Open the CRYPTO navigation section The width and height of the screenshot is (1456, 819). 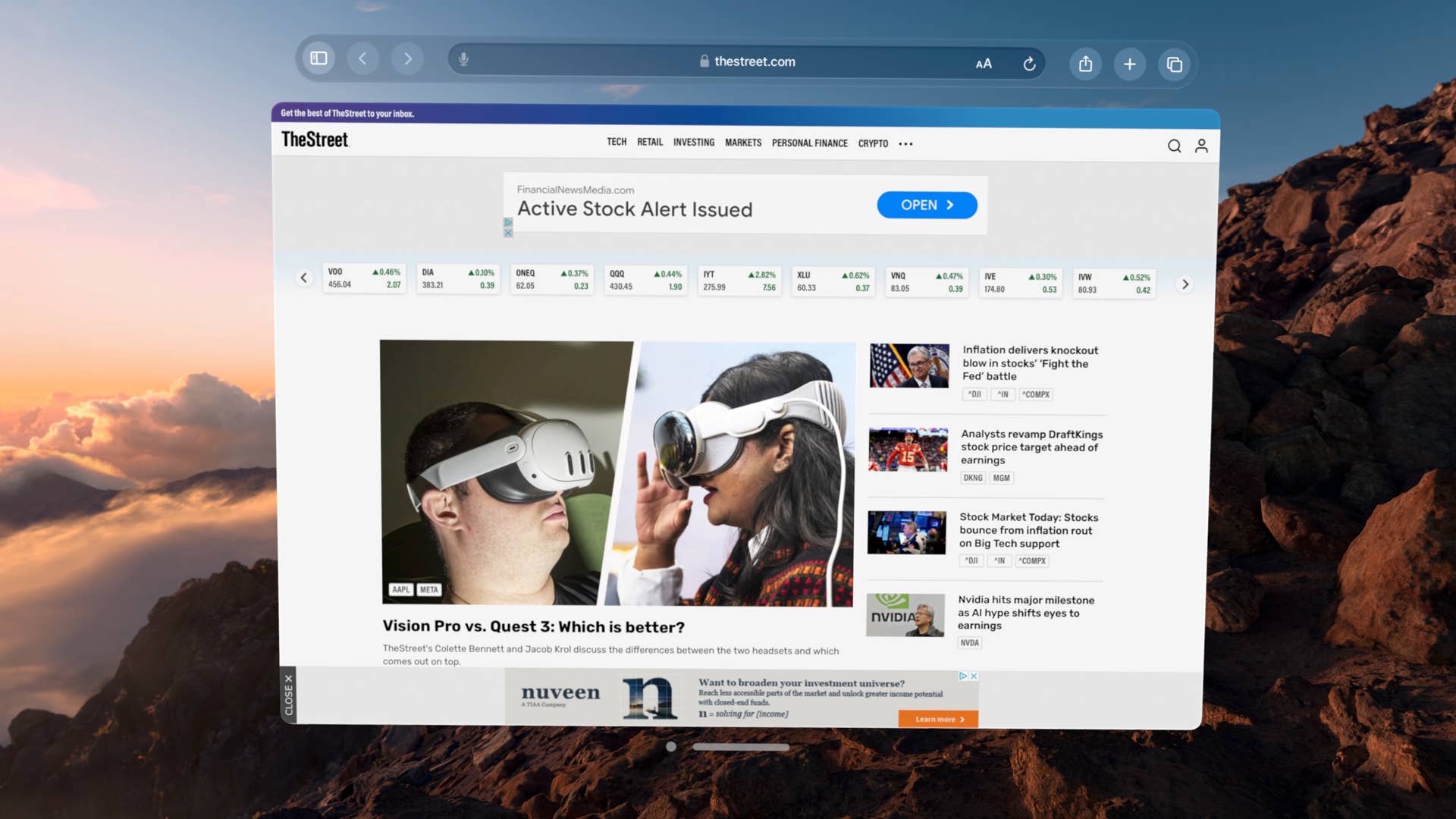[x=873, y=143]
